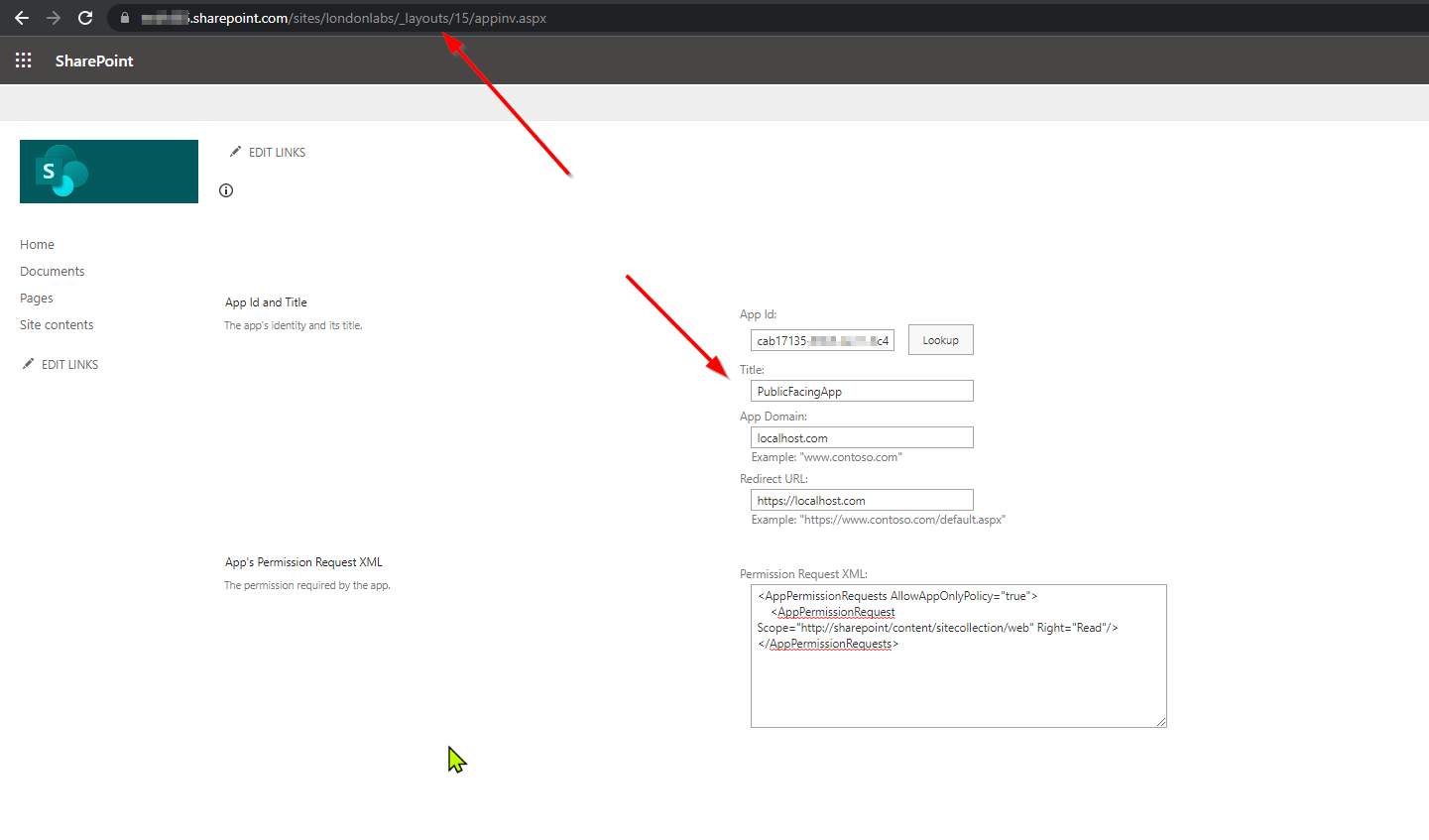The width and height of the screenshot is (1429, 840).
Task: Open the SharePoint app launcher waffle
Action: pos(24,60)
